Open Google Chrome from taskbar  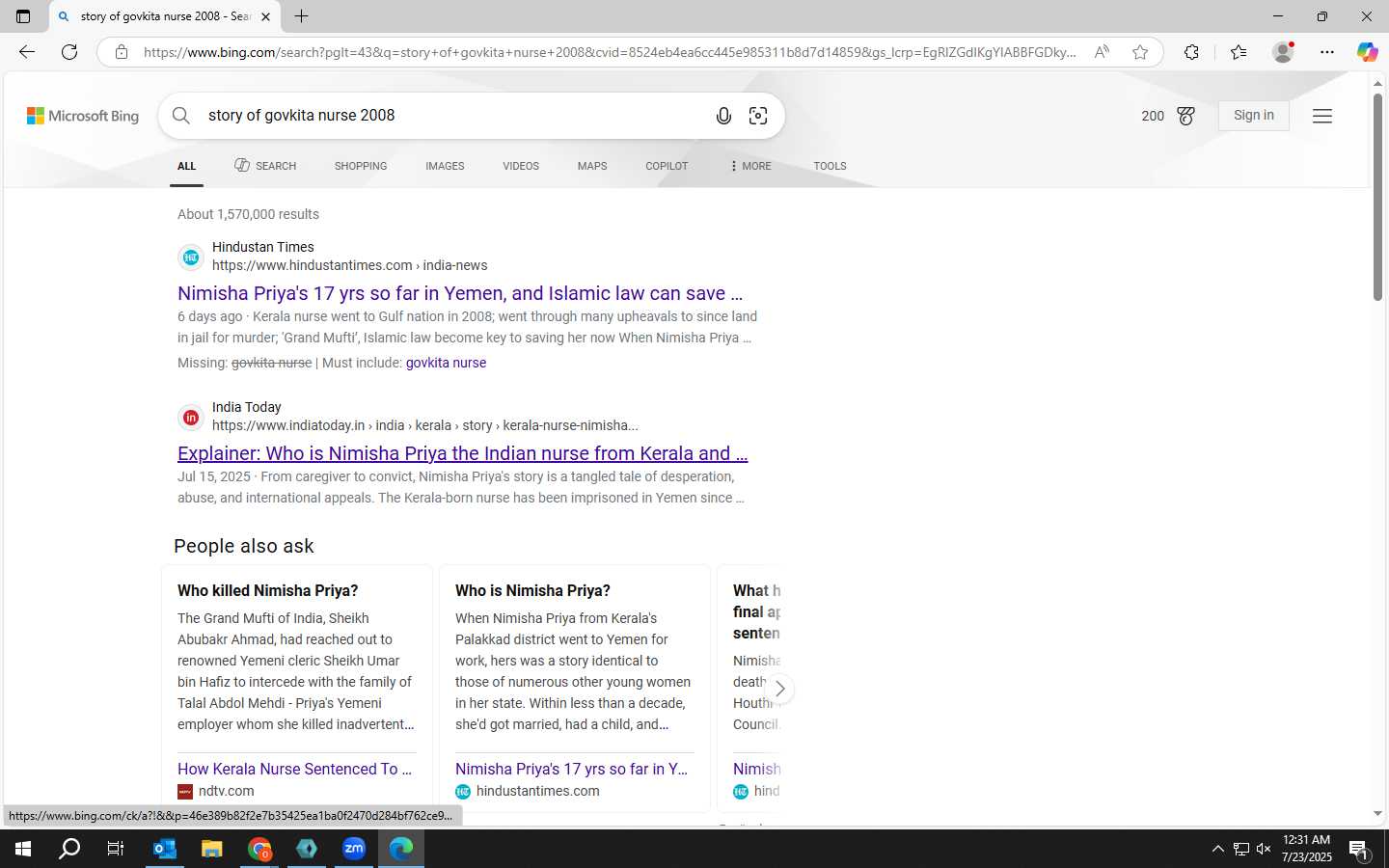[x=259, y=849]
